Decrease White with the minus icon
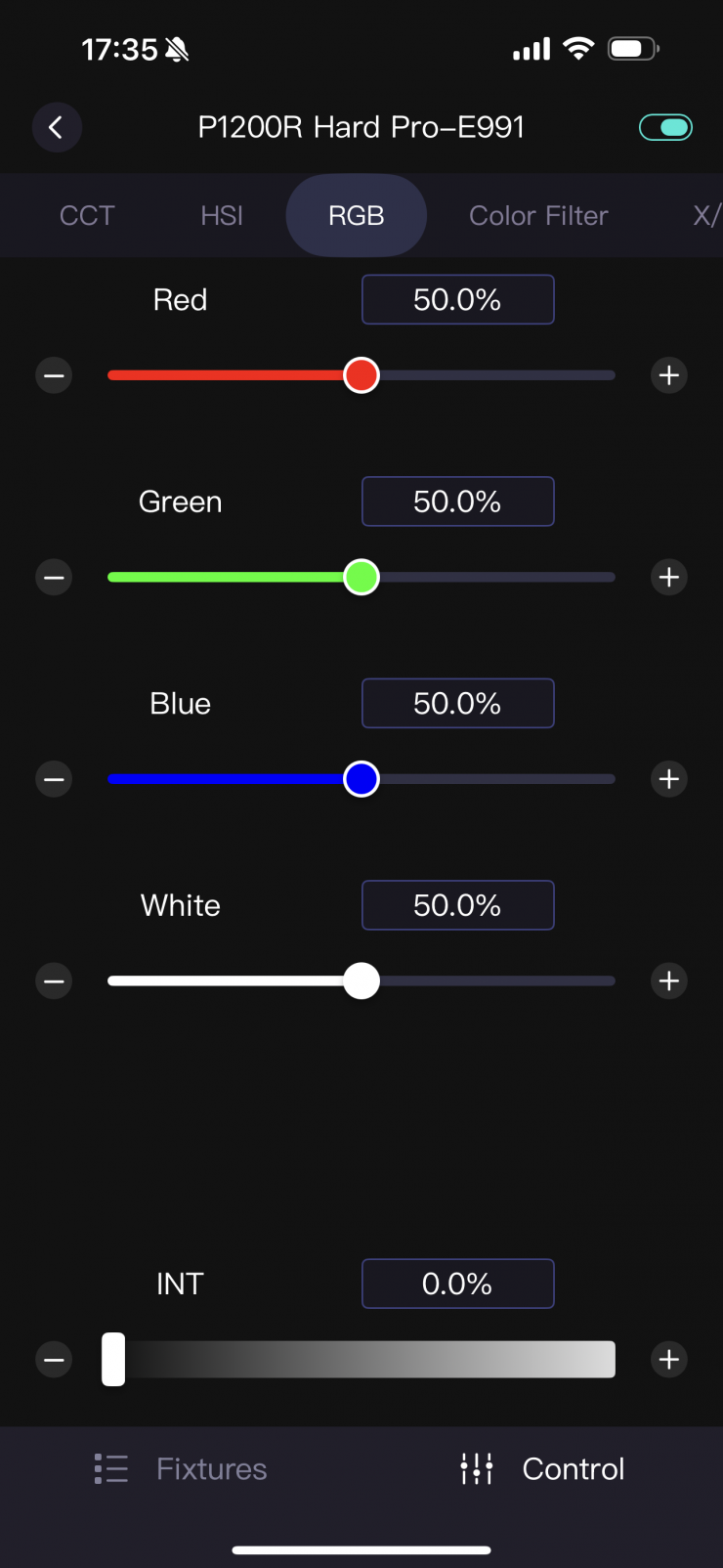 point(54,981)
